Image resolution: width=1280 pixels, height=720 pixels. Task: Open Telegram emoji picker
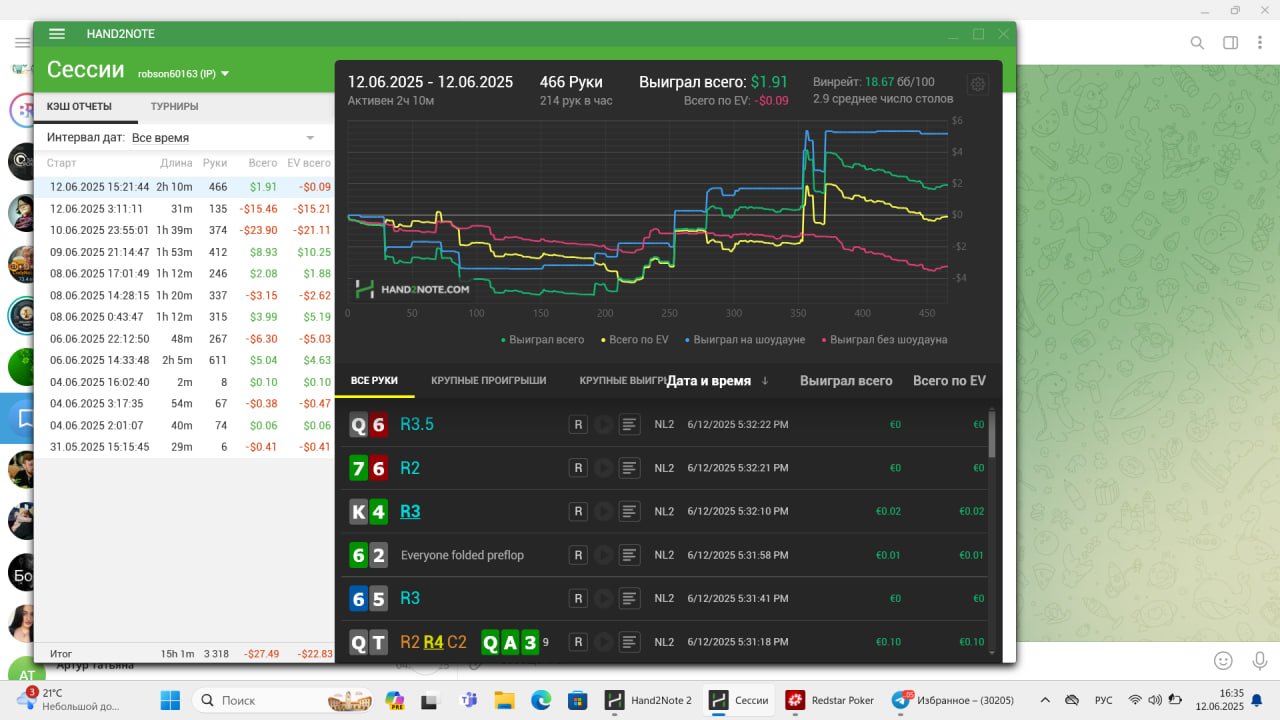(x=1223, y=661)
